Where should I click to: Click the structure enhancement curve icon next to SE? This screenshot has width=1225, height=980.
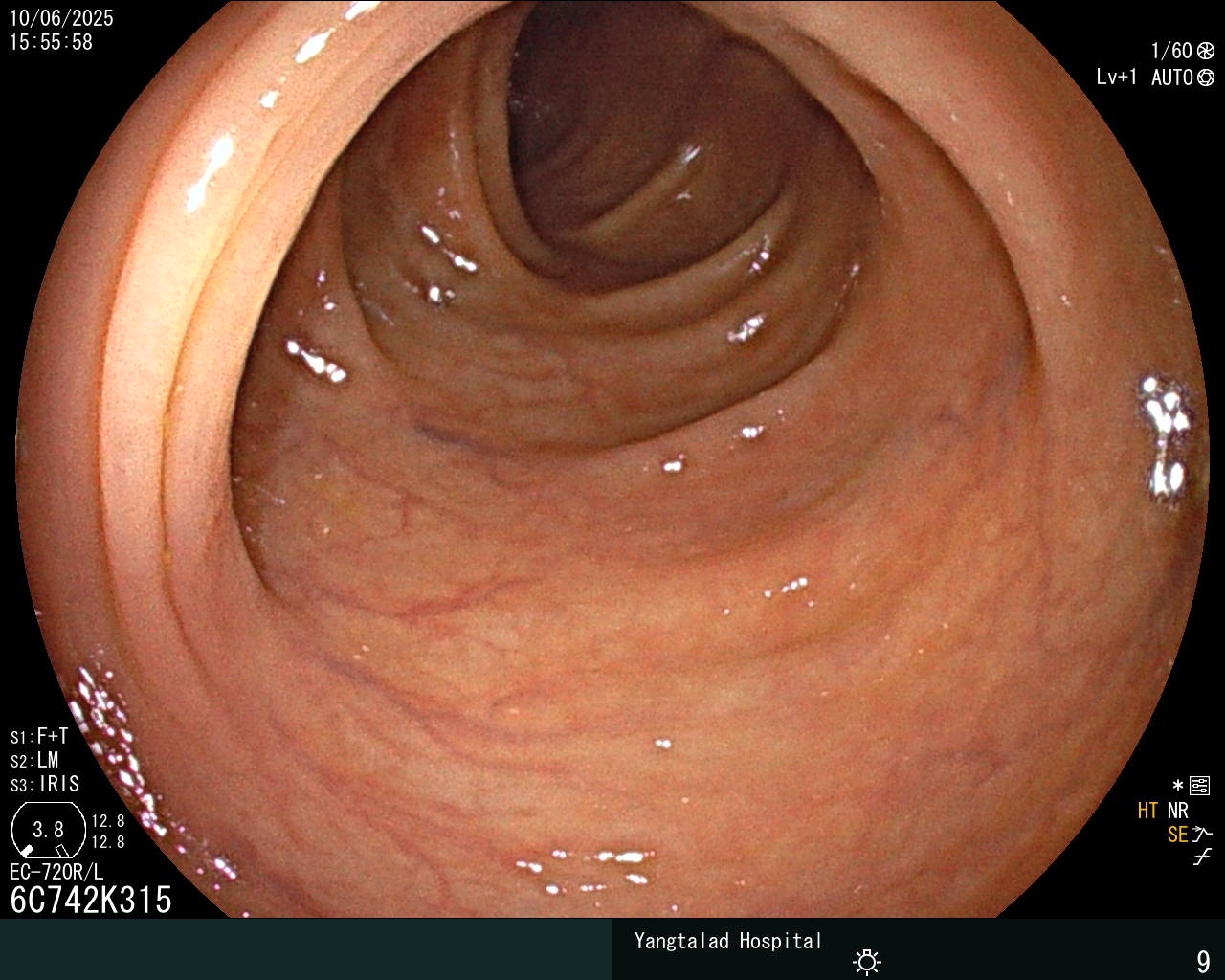point(1202,835)
